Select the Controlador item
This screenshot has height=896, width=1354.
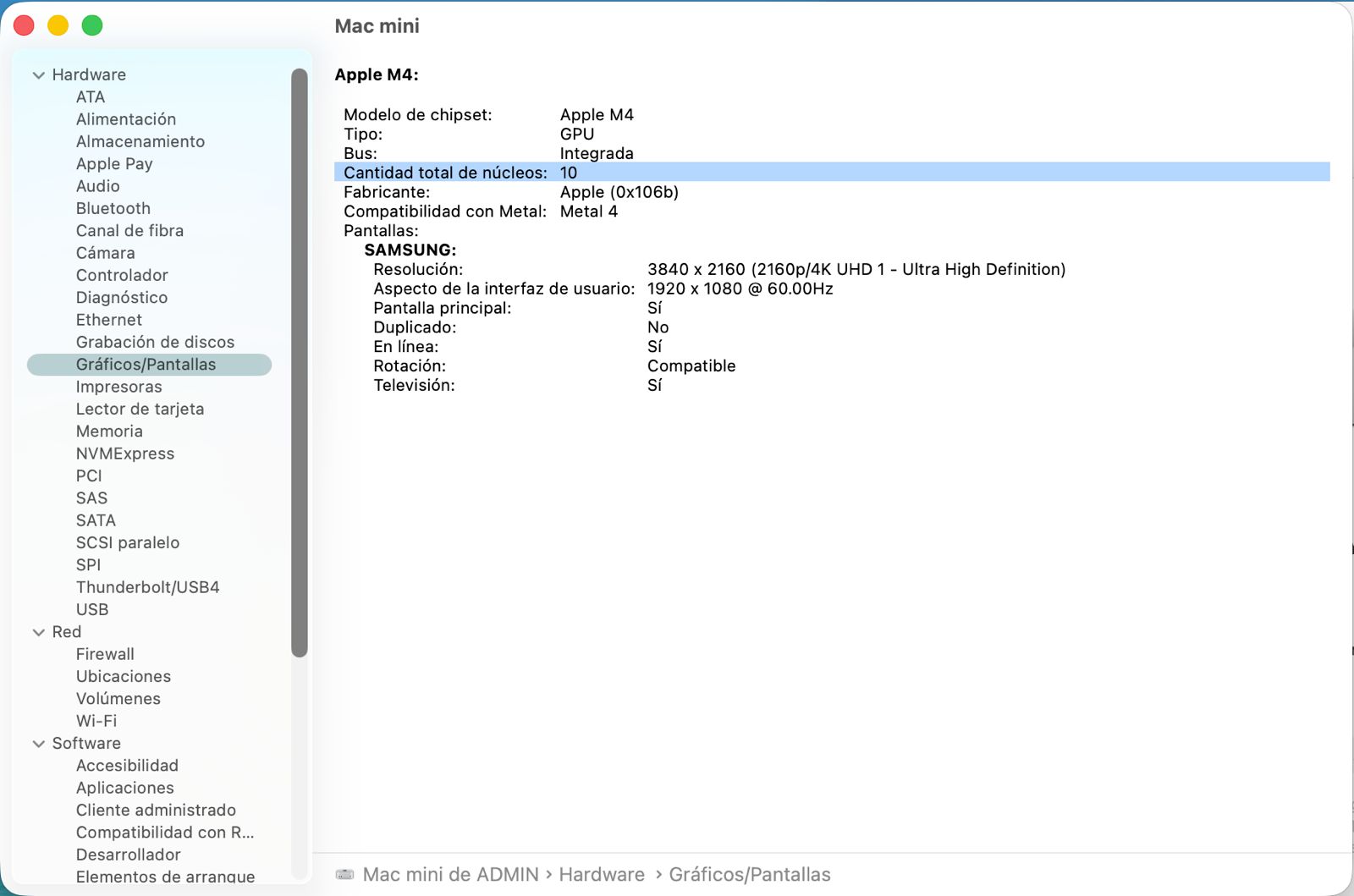pyautogui.click(x=122, y=275)
